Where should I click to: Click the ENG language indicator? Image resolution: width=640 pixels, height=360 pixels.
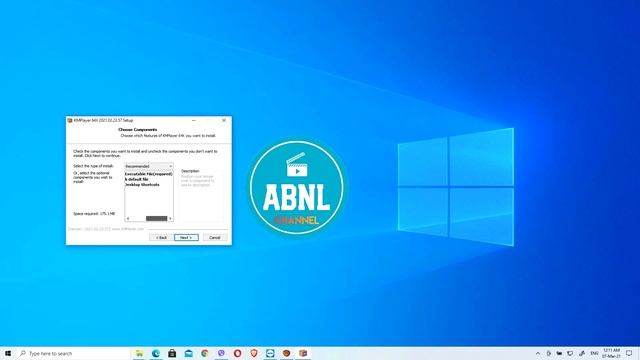tap(595, 353)
